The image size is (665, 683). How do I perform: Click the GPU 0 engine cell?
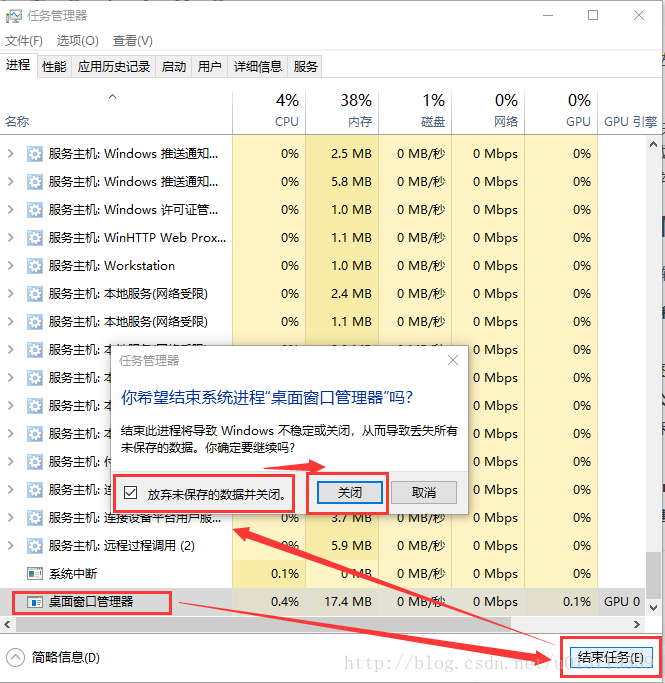[x=622, y=602]
